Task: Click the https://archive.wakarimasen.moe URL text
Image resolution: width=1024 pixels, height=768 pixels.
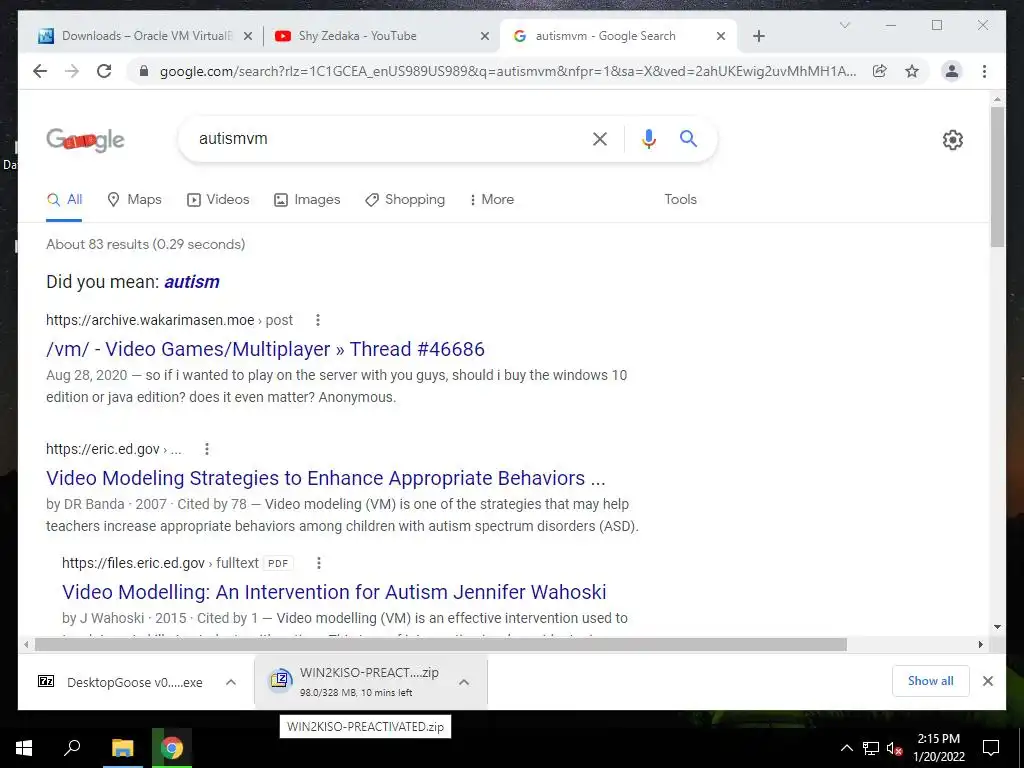Action: point(150,320)
